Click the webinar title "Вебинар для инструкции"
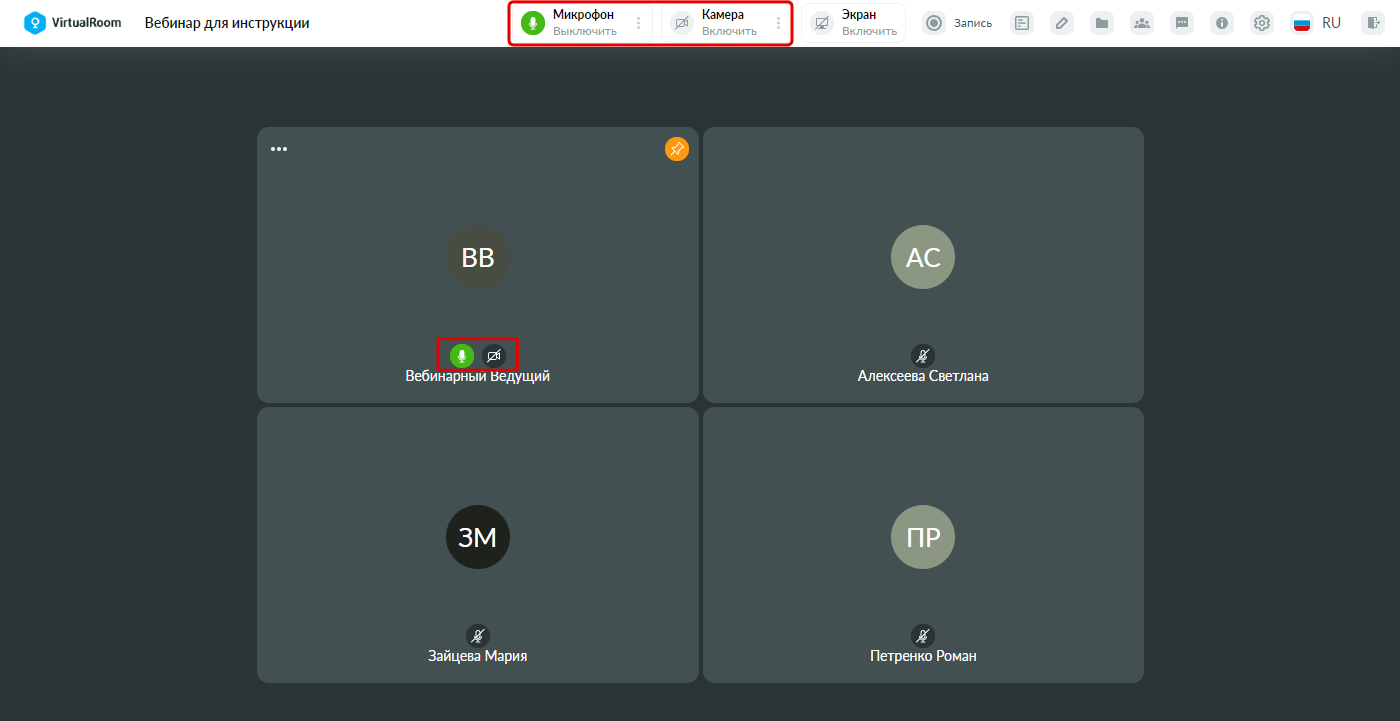 click(x=227, y=23)
